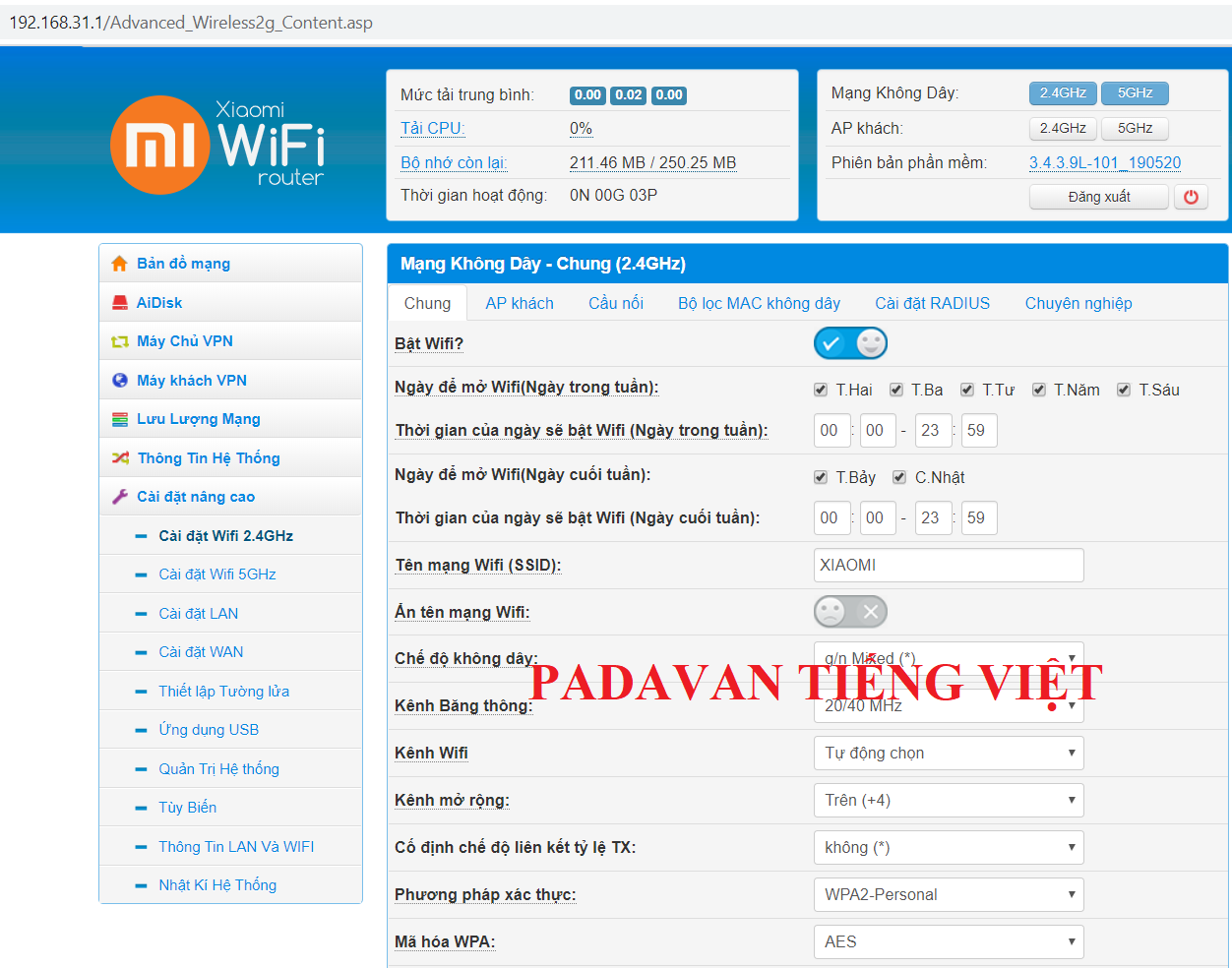This screenshot has width=1232, height=968.
Task: Open Cài đặt LAN in the sidebar
Action: [x=199, y=614]
